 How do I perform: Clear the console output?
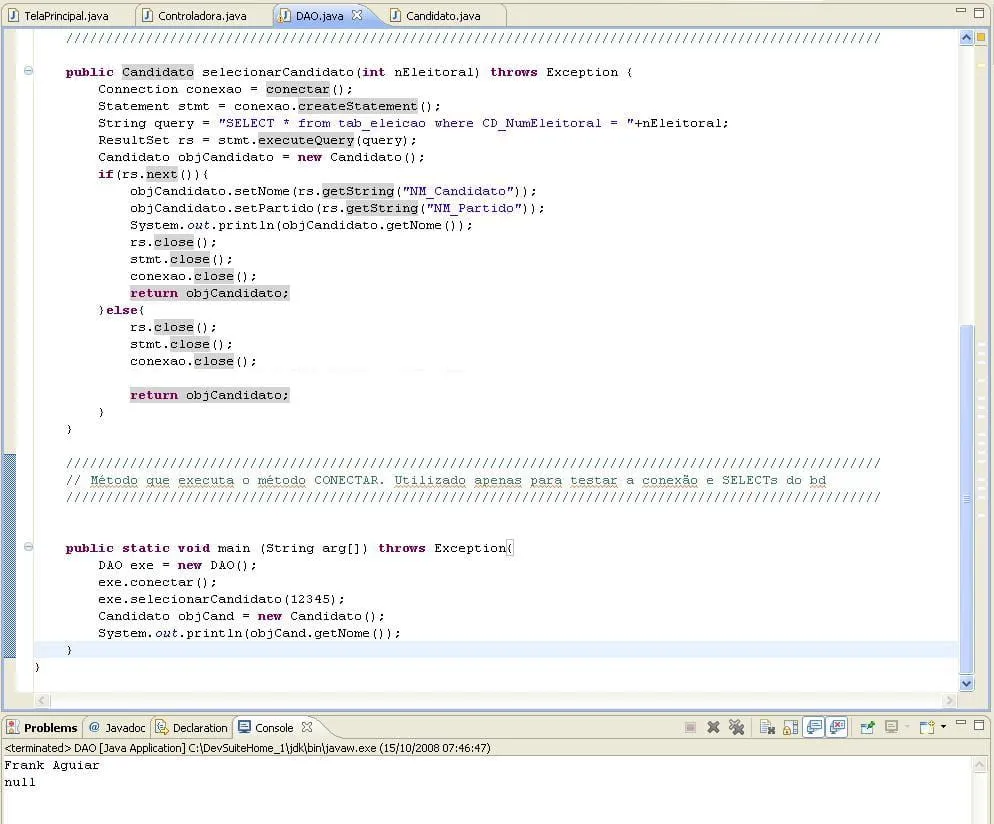767,728
